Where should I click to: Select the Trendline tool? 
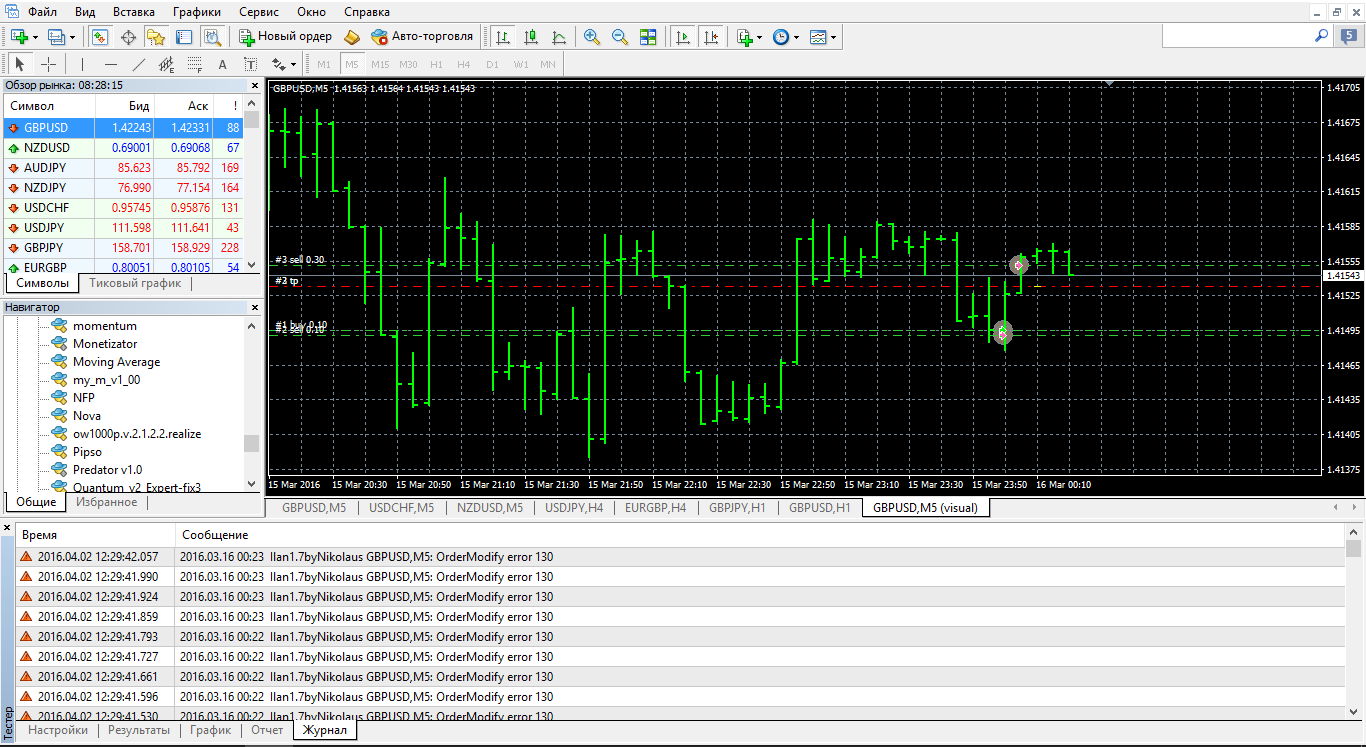[x=139, y=64]
